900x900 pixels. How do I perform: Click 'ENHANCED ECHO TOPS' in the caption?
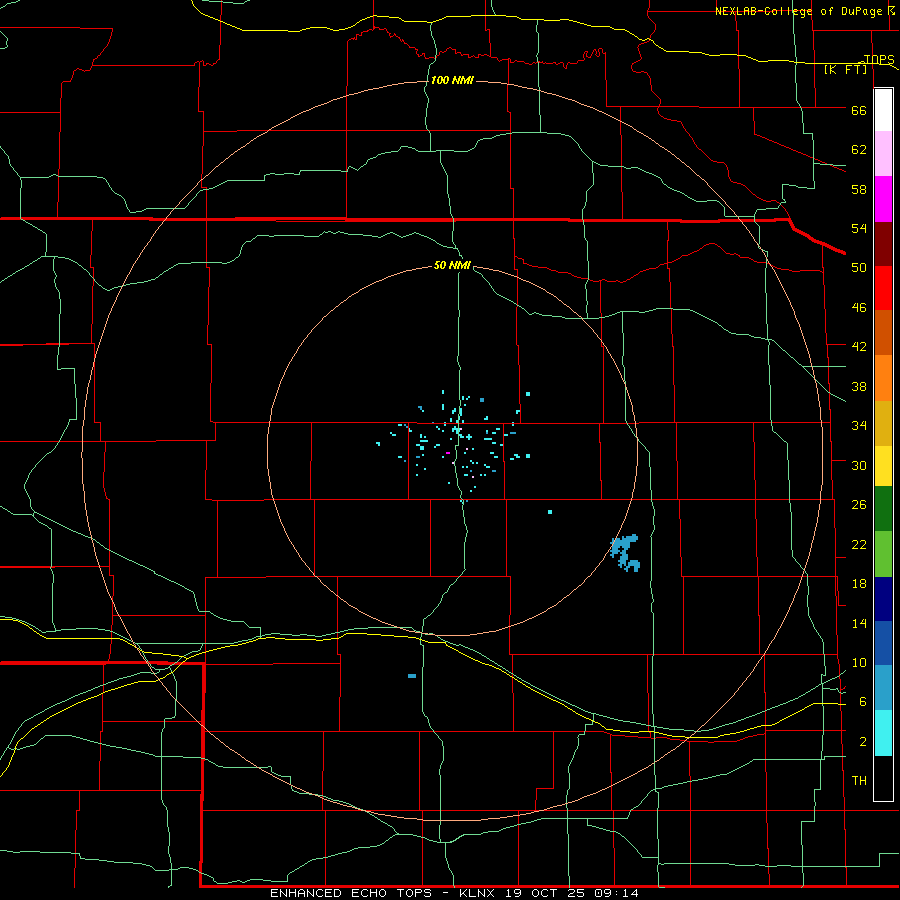point(351,893)
